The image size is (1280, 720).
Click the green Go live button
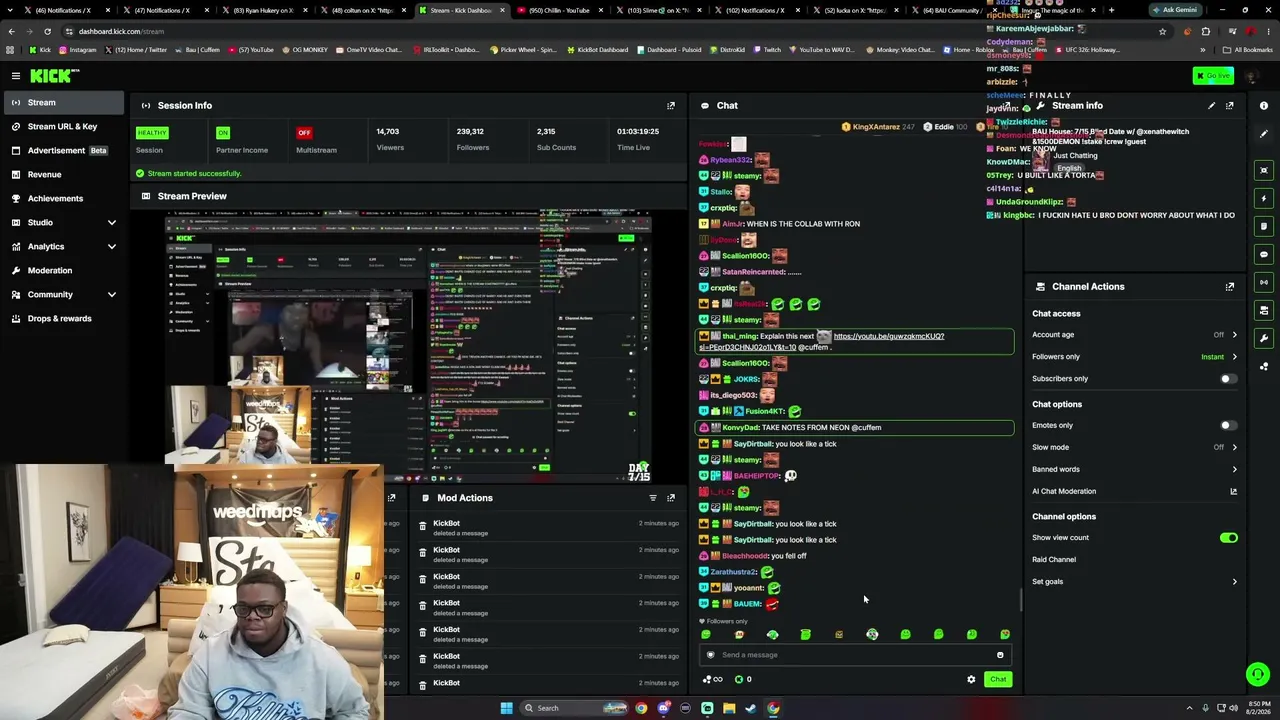point(1214,76)
